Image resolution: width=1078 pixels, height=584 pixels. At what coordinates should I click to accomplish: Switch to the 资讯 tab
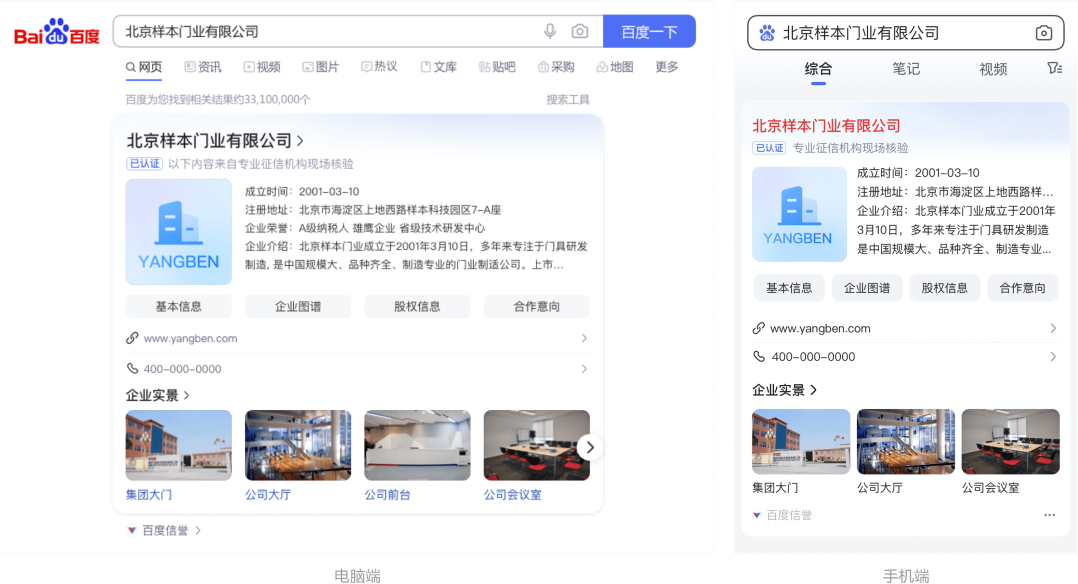click(x=203, y=67)
